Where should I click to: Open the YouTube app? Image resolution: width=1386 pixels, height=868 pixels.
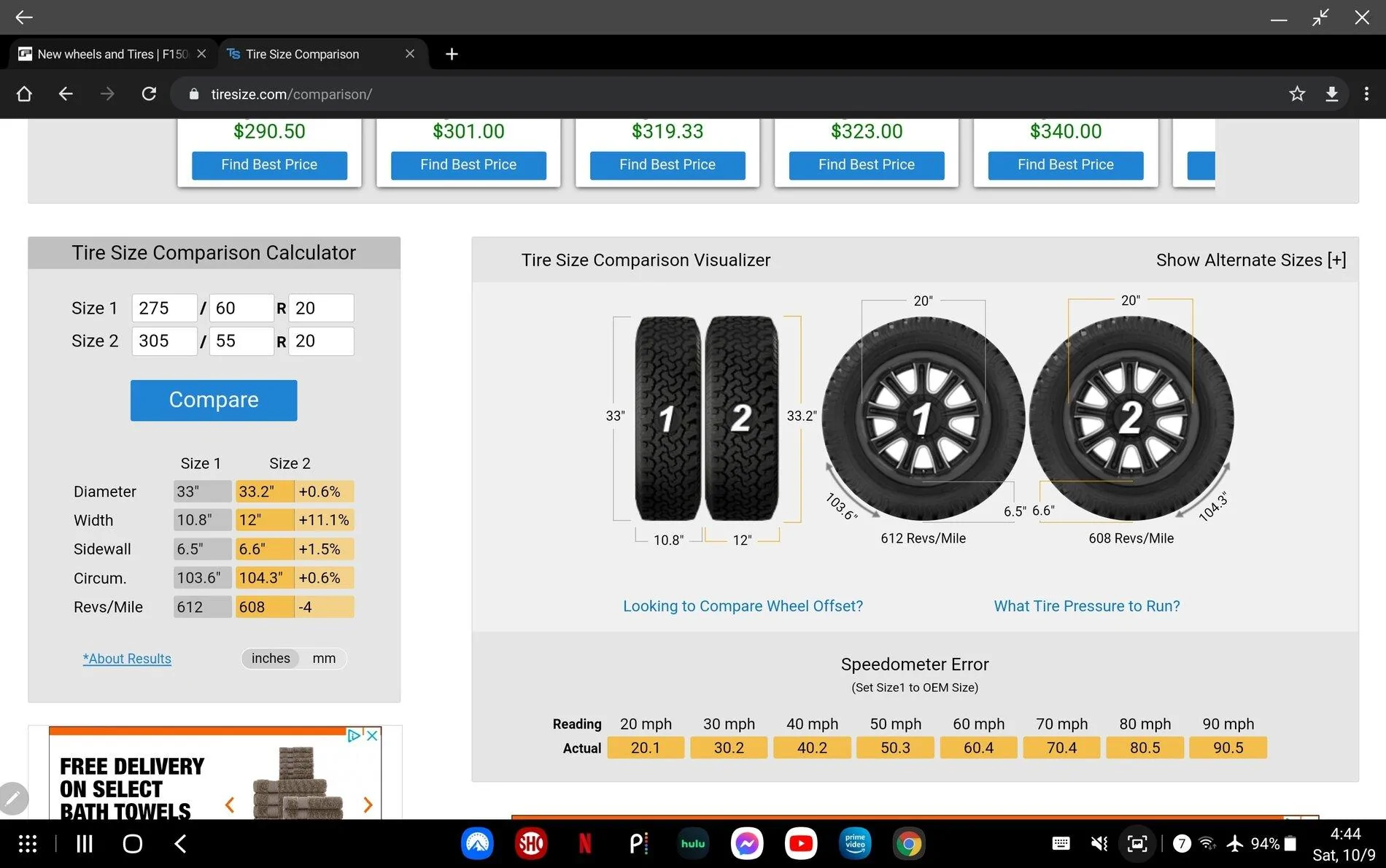point(801,843)
